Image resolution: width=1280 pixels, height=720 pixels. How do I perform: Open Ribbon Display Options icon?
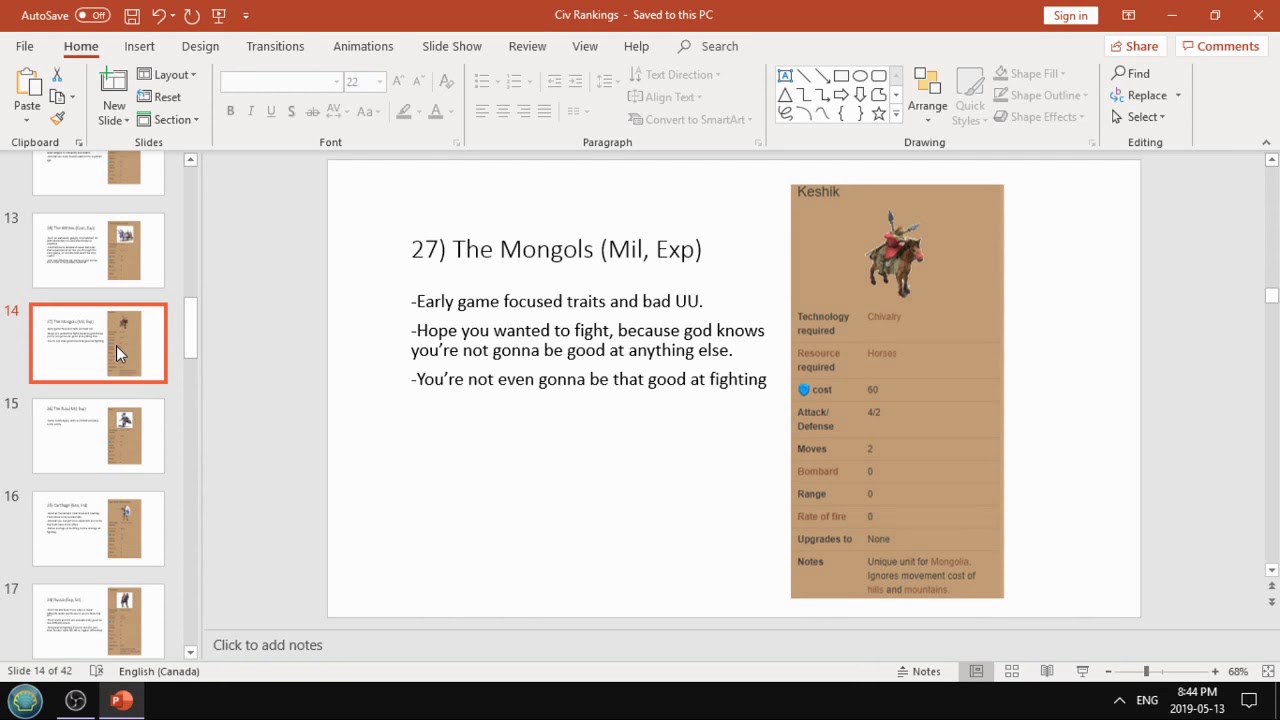pyautogui.click(x=1128, y=15)
